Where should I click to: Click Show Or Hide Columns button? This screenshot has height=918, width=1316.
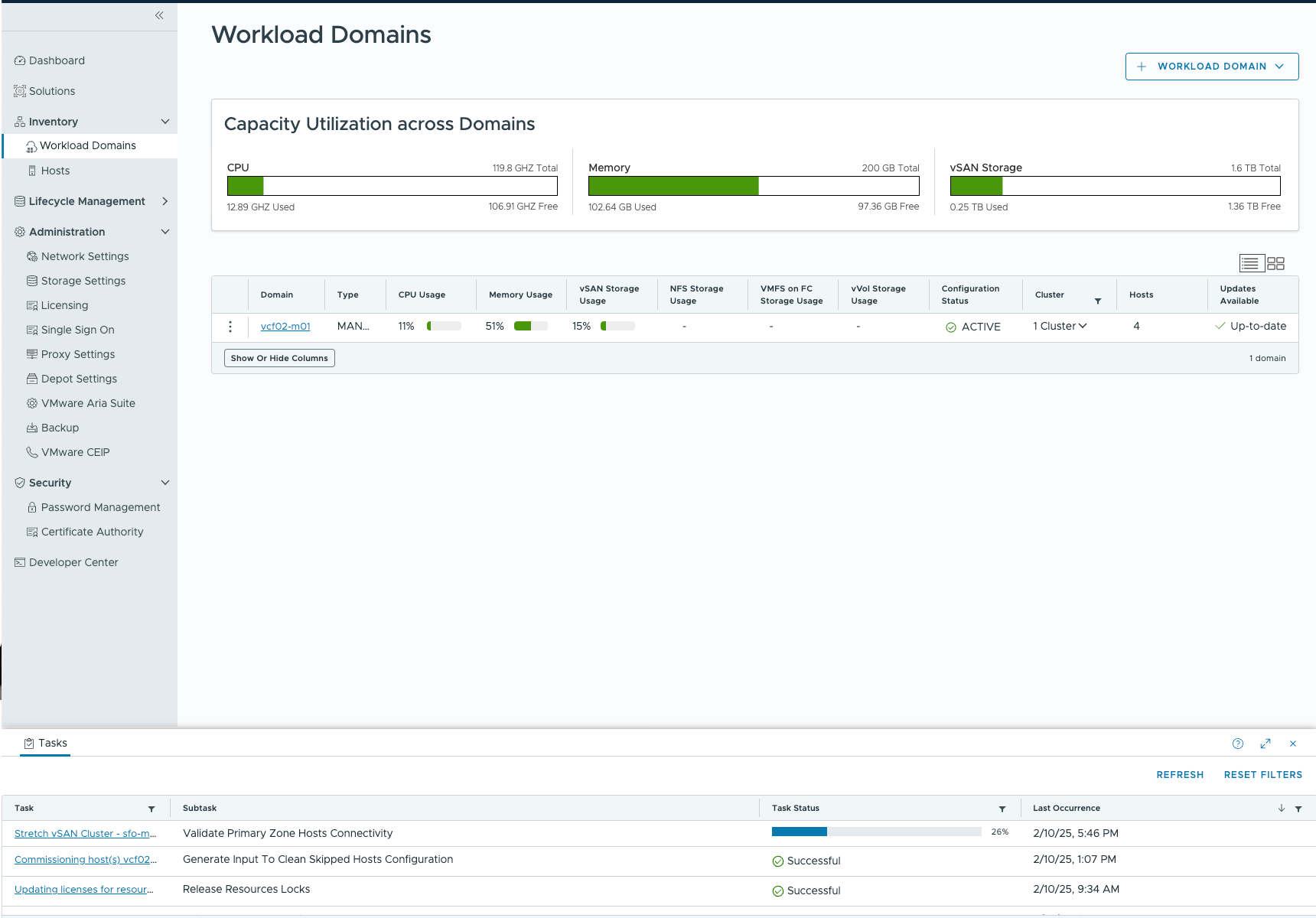click(279, 358)
